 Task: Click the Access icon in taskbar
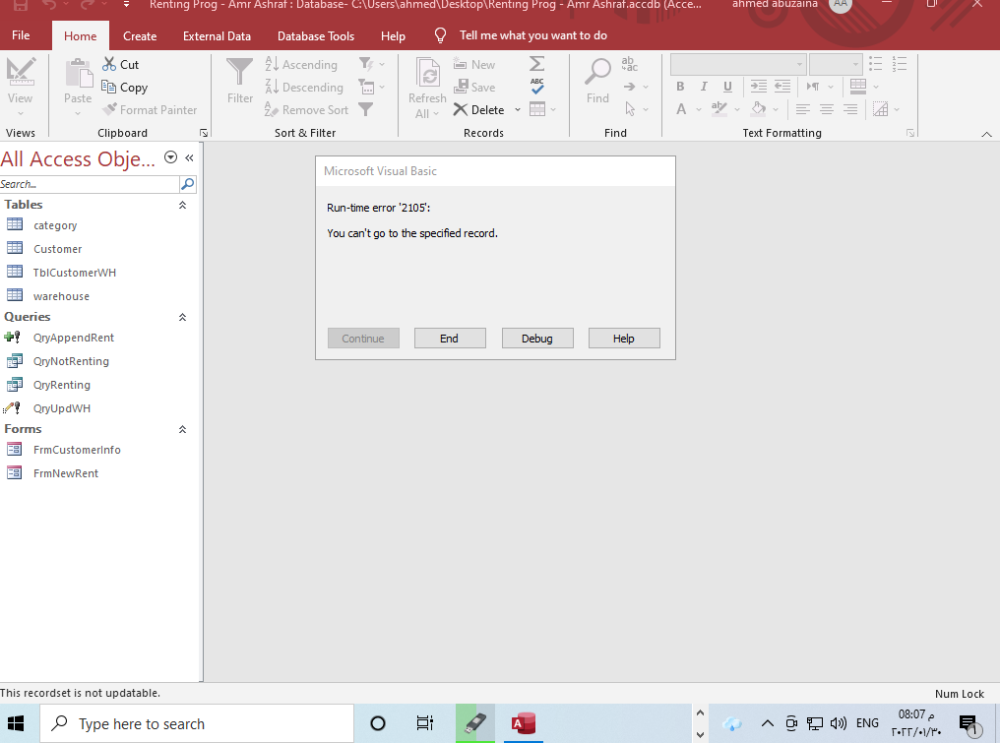[x=523, y=723]
